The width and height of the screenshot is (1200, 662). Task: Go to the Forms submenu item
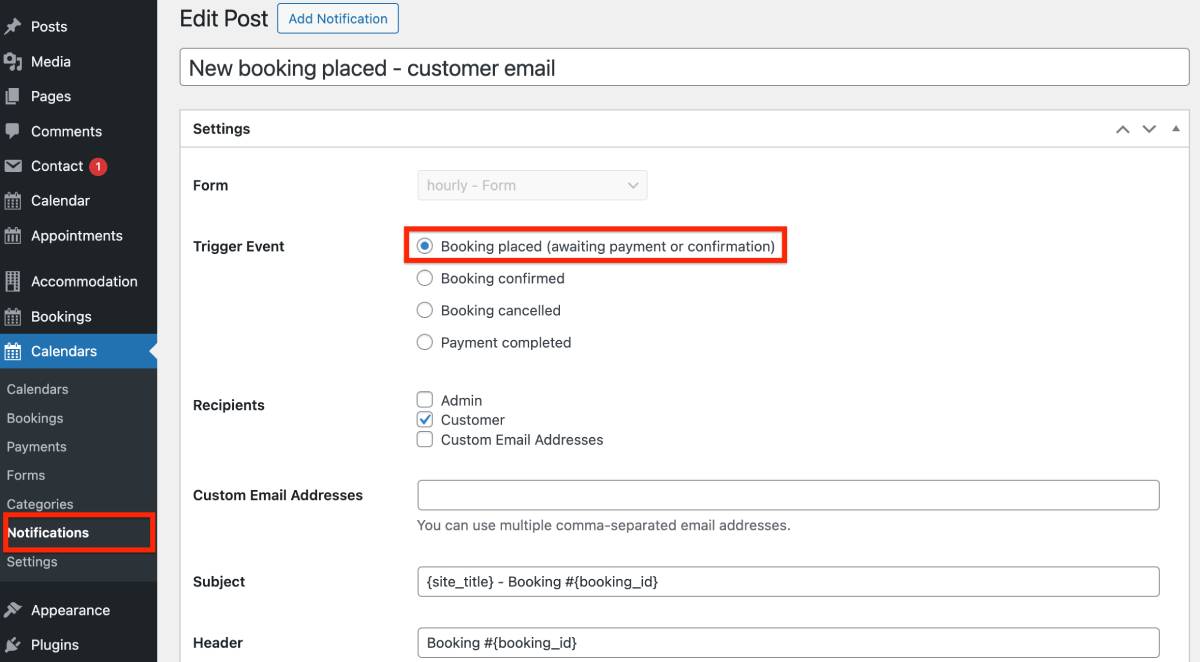click(26, 475)
